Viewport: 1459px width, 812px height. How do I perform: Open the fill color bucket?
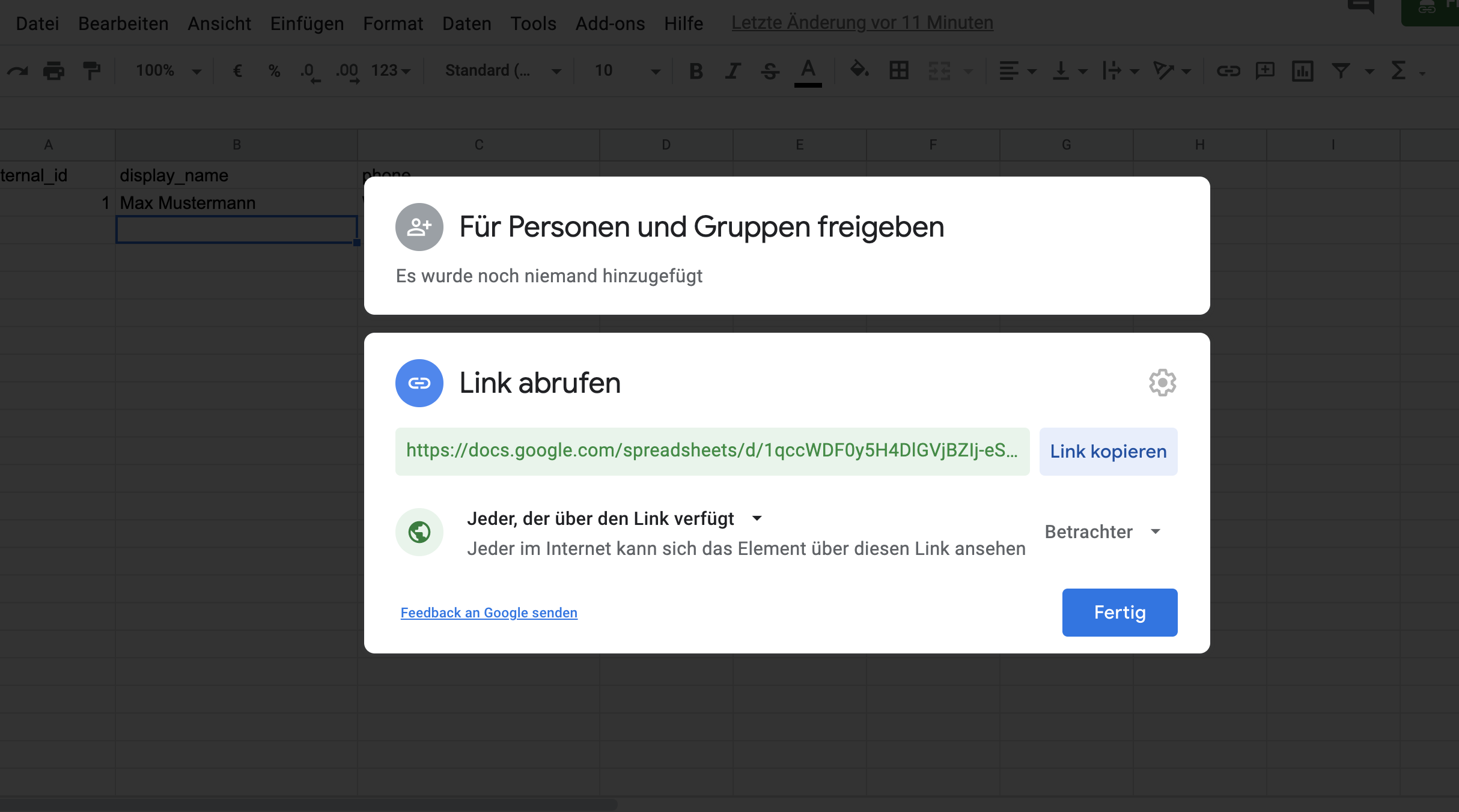point(859,70)
